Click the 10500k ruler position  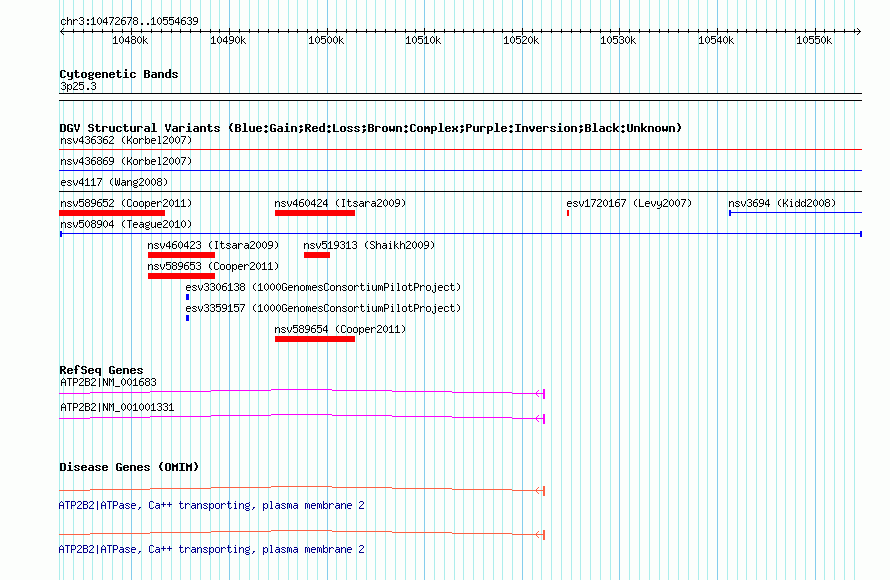pyautogui.click(x=326, y=40)
